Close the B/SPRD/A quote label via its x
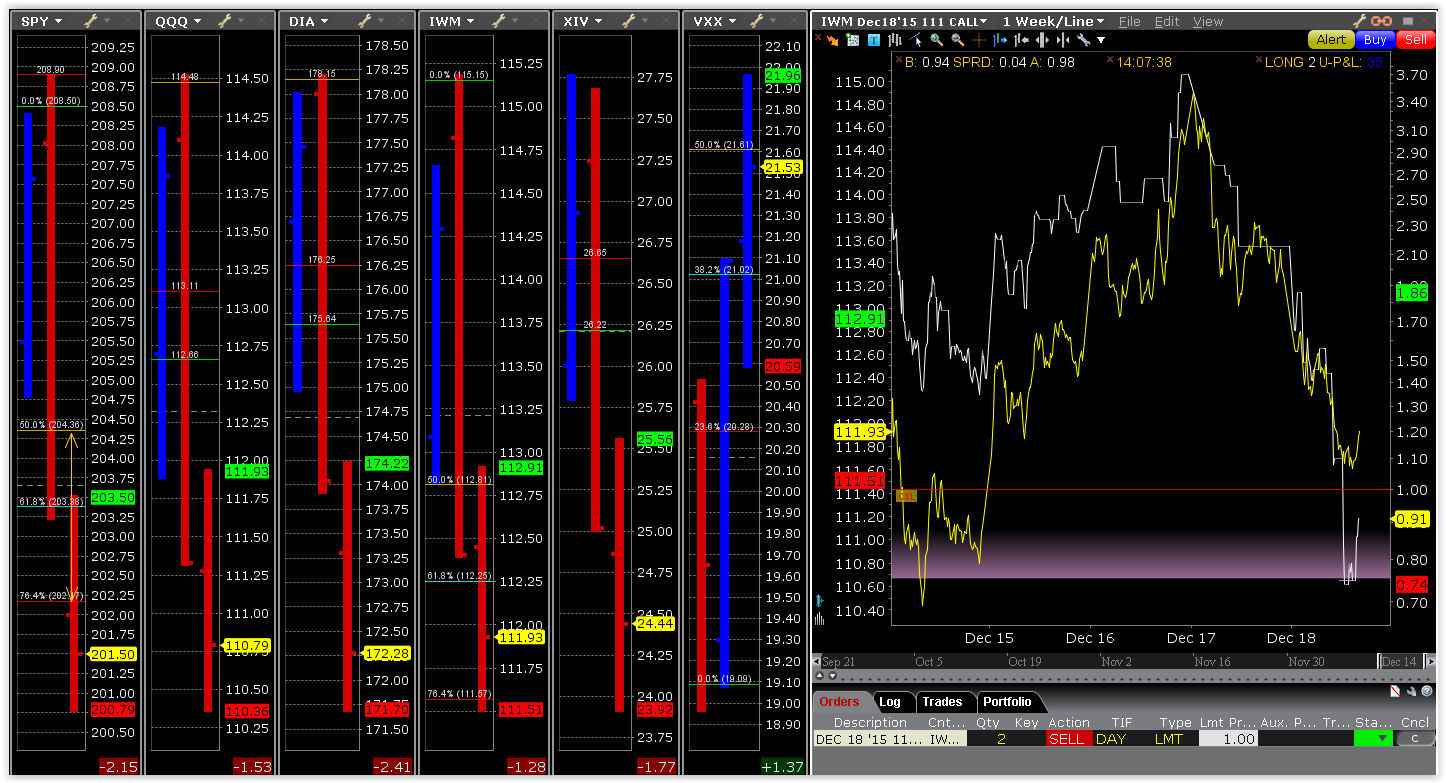 click(x=897, y=60)
